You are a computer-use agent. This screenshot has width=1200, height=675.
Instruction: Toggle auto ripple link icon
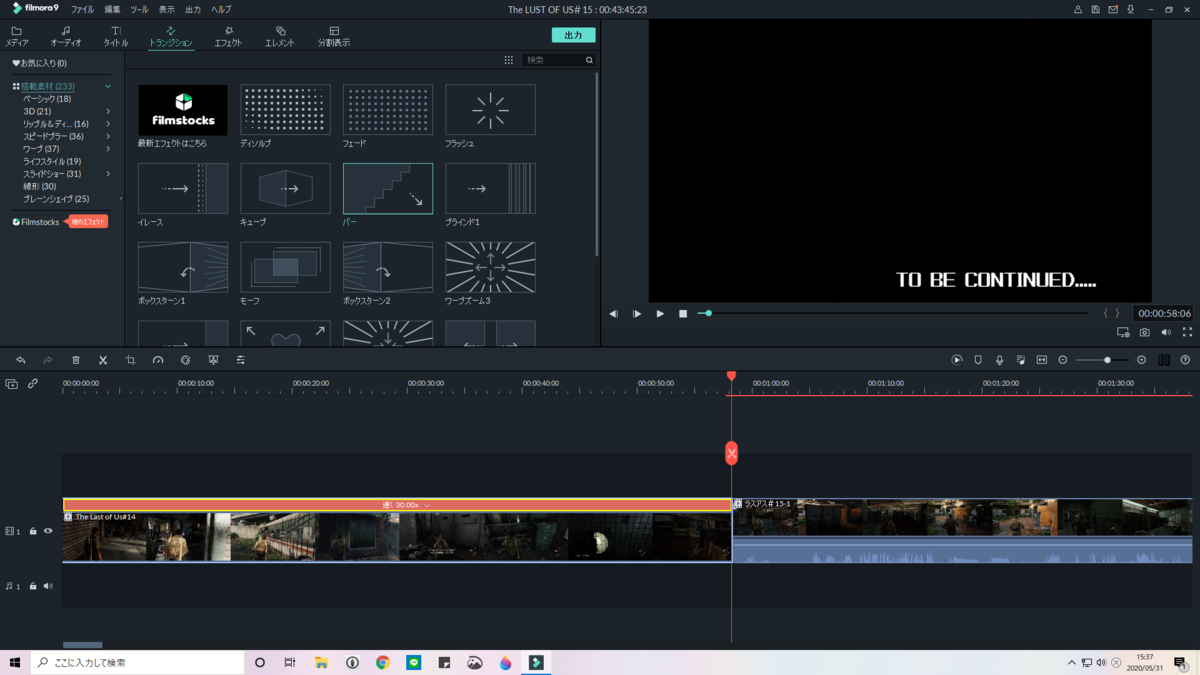point(33,384)
